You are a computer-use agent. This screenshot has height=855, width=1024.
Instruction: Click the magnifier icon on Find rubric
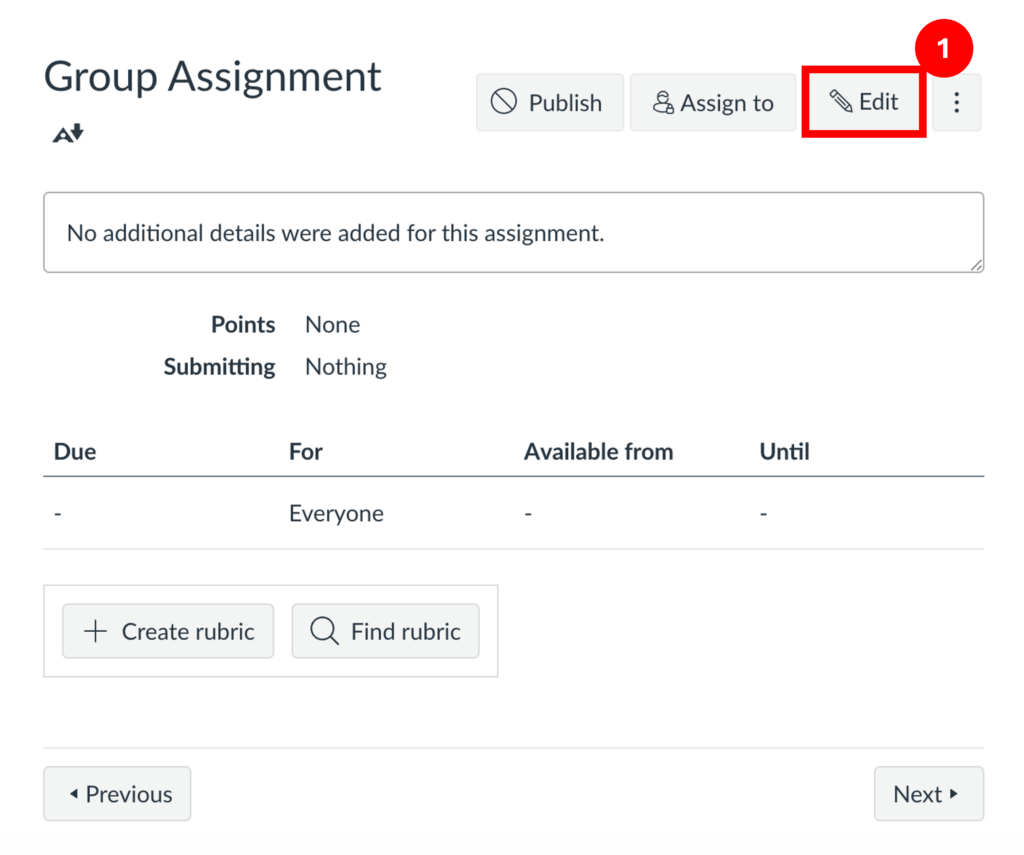(x=324, y=631)
